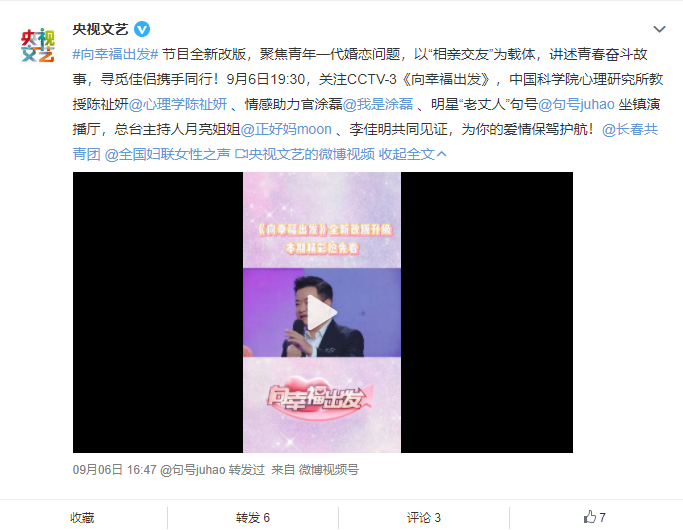Image resolution: width=683 pixels, height=530 pixels.
Task: Open @全国妇联女性之声 profile
Action: click(x=167, y=154)
